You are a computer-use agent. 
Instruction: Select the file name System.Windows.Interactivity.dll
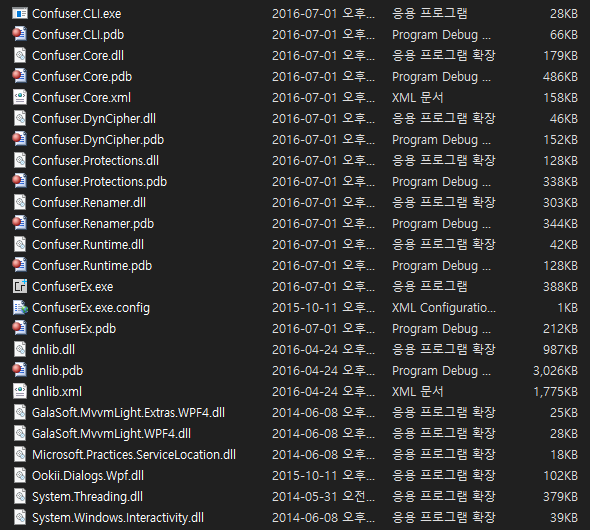[118, 518]
